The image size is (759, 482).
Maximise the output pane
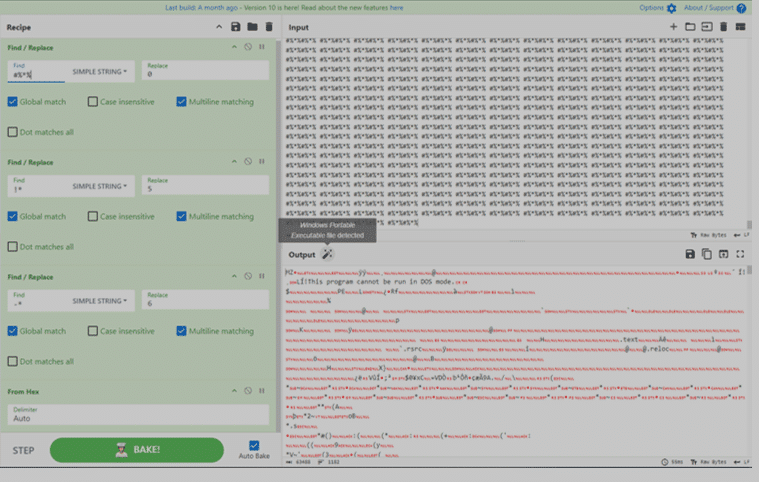point(740,254)
